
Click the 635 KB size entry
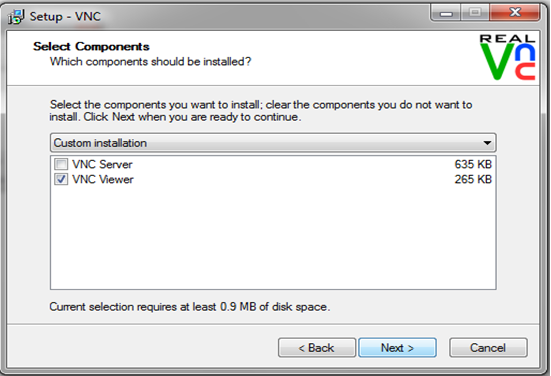click(473, 164)
